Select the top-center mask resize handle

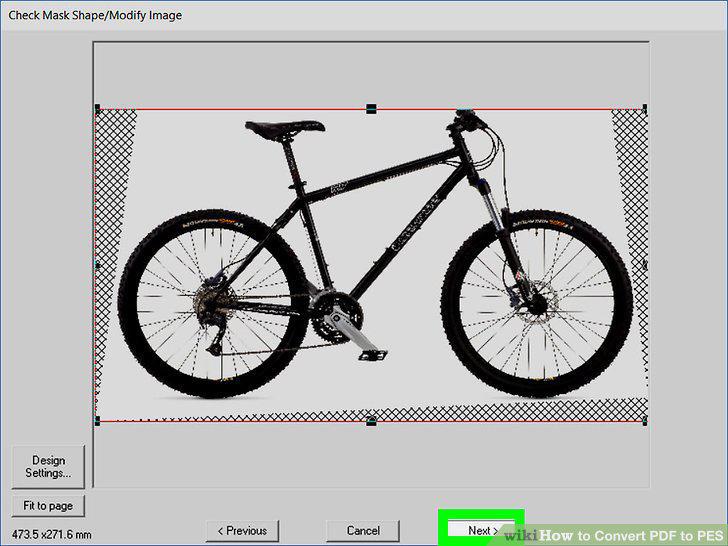[x=371, y=109]
